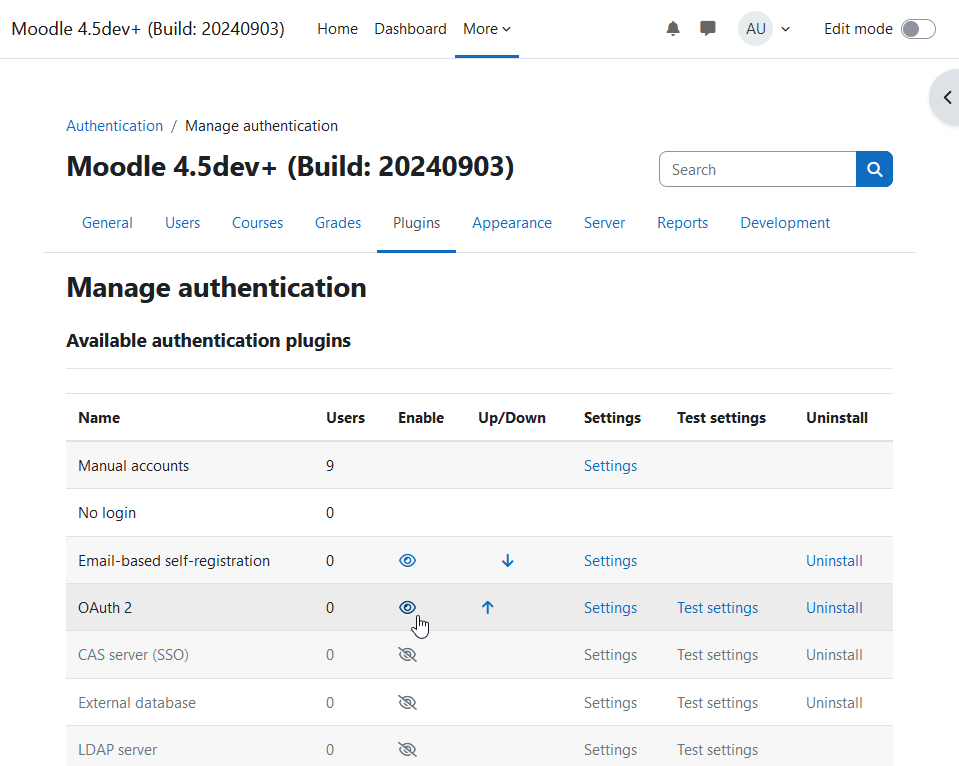Open the Reports tab
The height and width of the screenshot is (766, 959).
pos(683,223)
